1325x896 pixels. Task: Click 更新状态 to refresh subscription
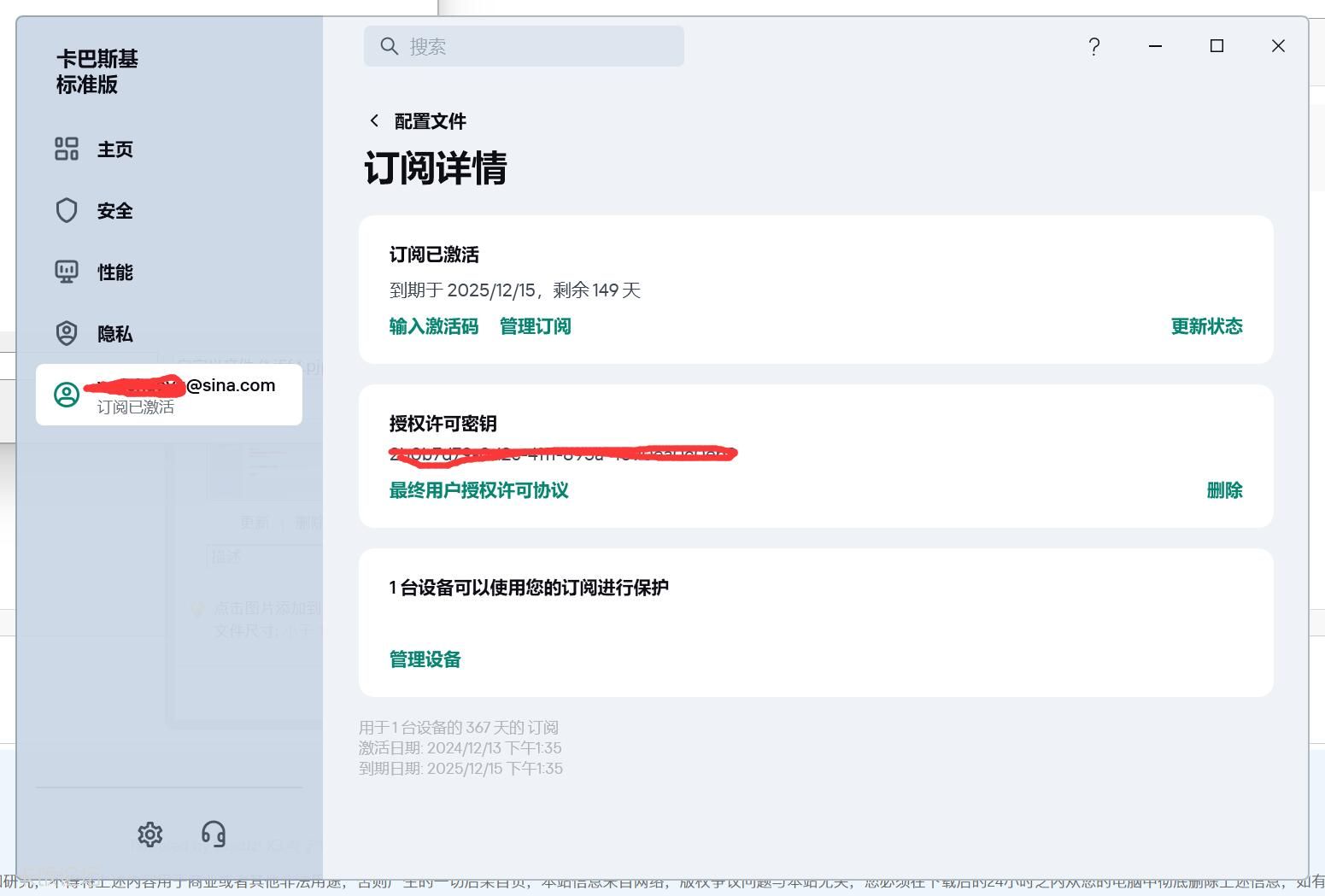1206,326
